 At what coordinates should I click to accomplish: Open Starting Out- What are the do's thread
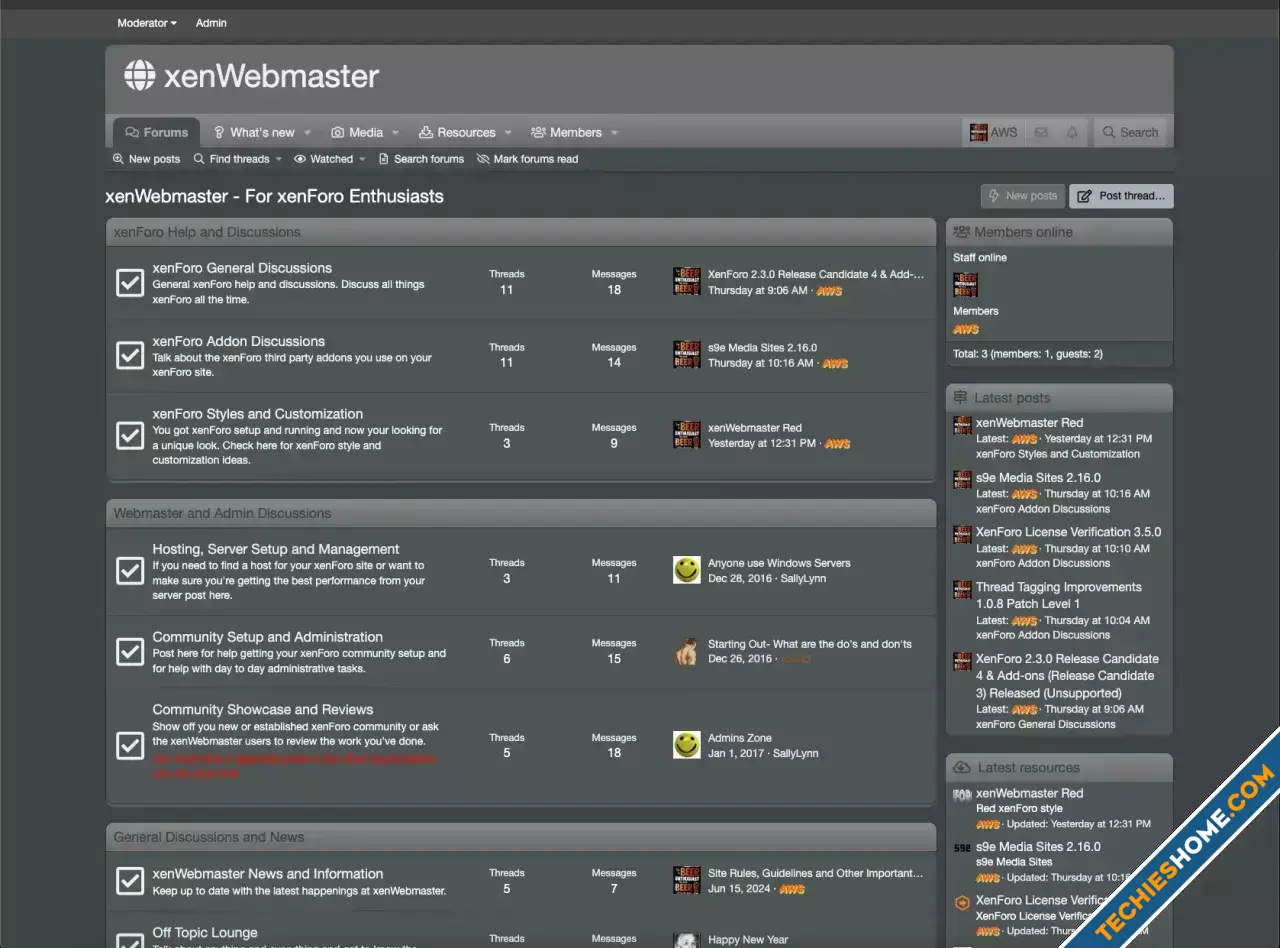coord(810,644)
